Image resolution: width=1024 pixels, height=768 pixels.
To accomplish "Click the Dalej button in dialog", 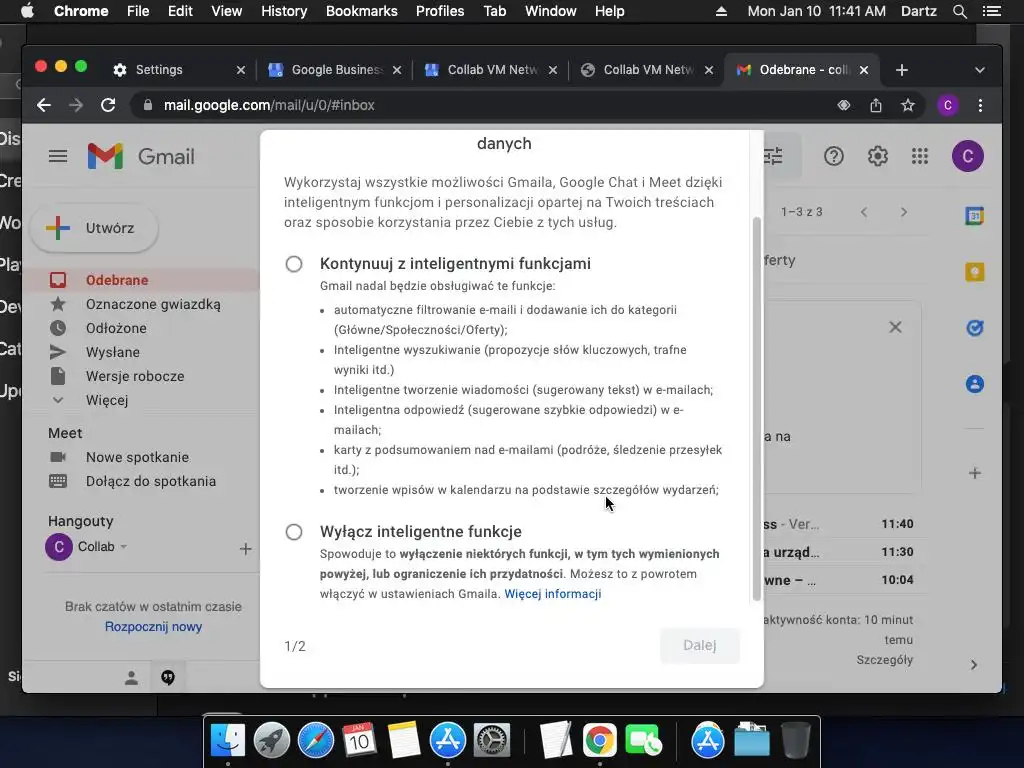I will click(x=699, y=645).
